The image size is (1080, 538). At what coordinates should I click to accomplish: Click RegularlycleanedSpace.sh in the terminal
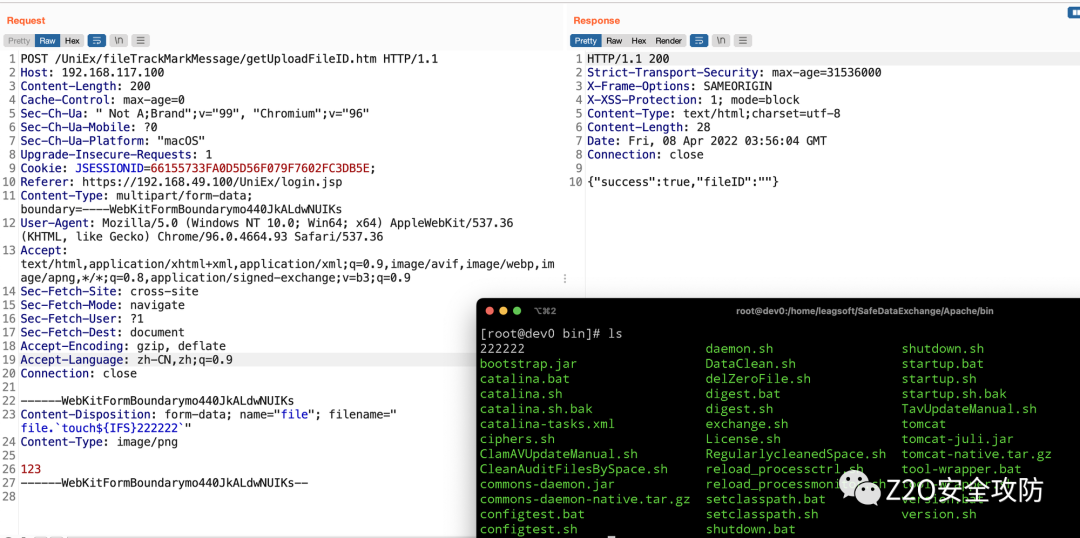click(796, 454)
